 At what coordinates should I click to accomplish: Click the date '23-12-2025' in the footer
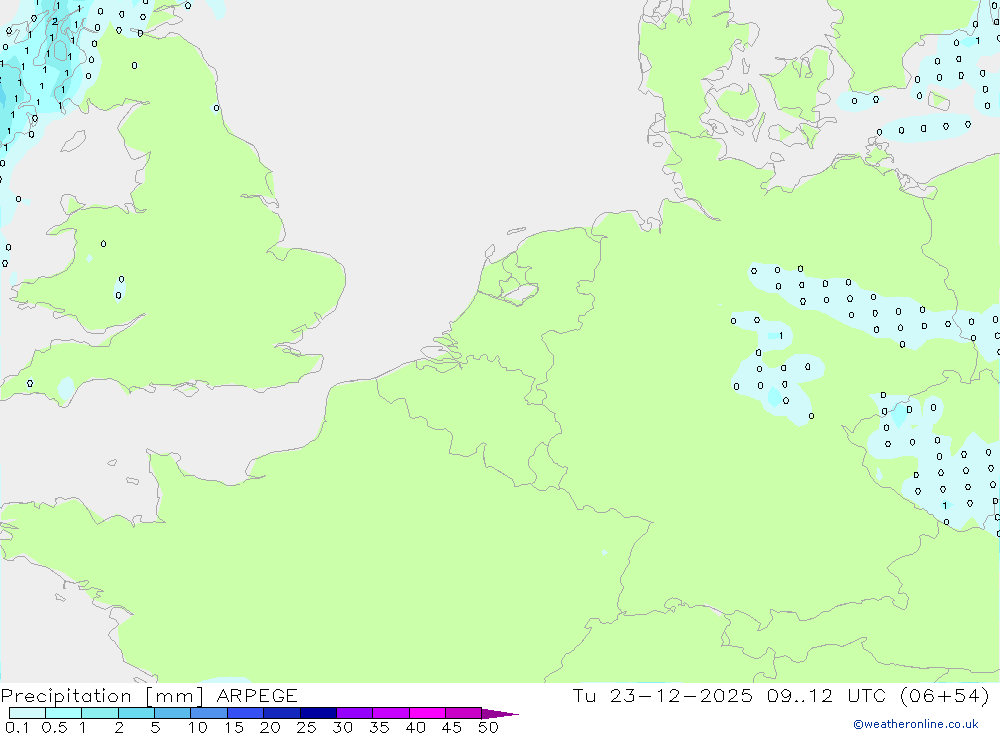click(681, 695)
